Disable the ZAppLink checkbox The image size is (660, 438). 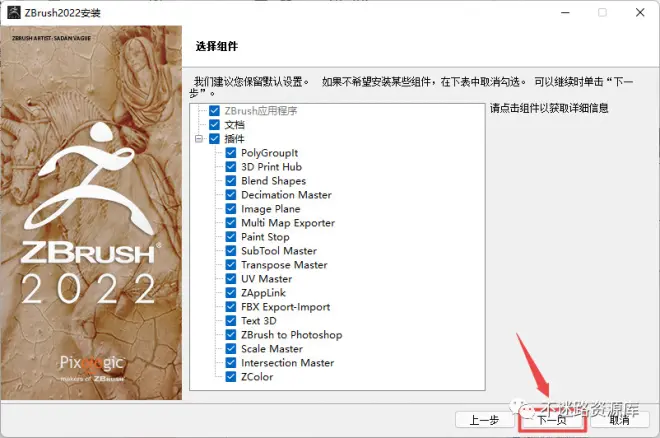[x=231, y=292]
